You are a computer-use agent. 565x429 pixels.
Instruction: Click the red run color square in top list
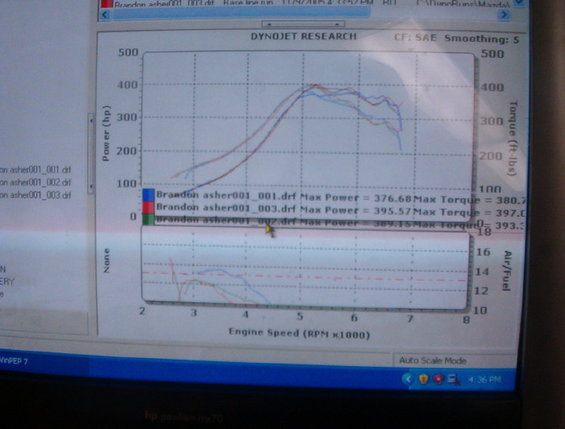click(x=107, y=4)
